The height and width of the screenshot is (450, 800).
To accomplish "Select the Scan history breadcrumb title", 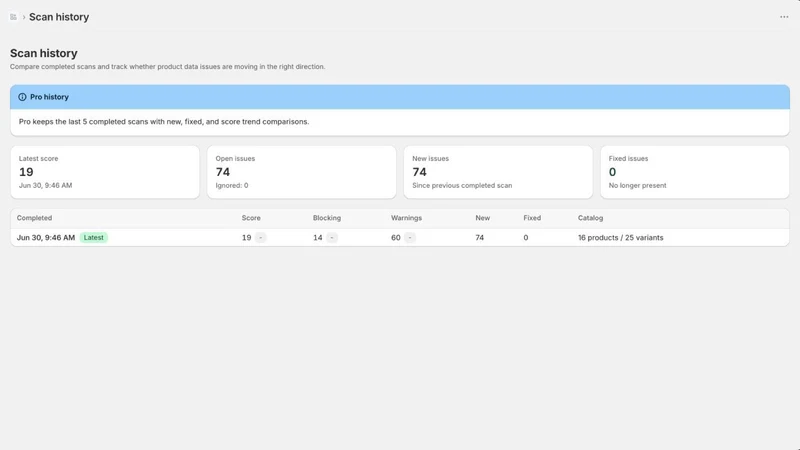I will point(59,17).
